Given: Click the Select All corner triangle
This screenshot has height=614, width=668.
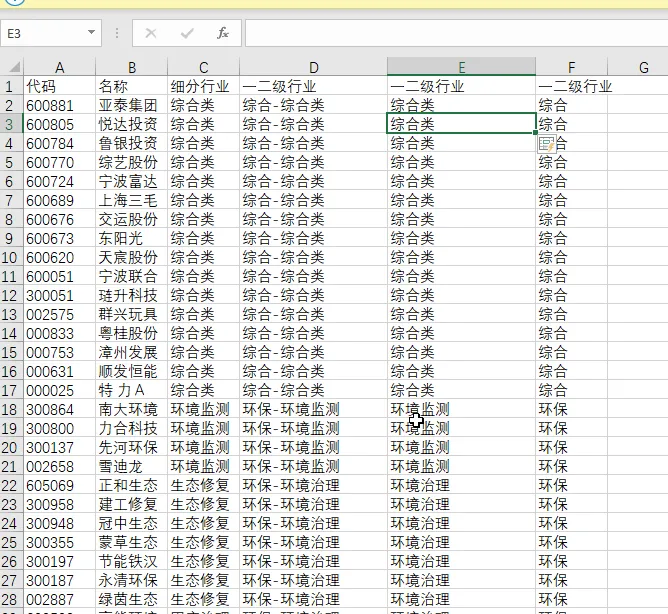Looking at the screenshot, I should pos(14,67).
